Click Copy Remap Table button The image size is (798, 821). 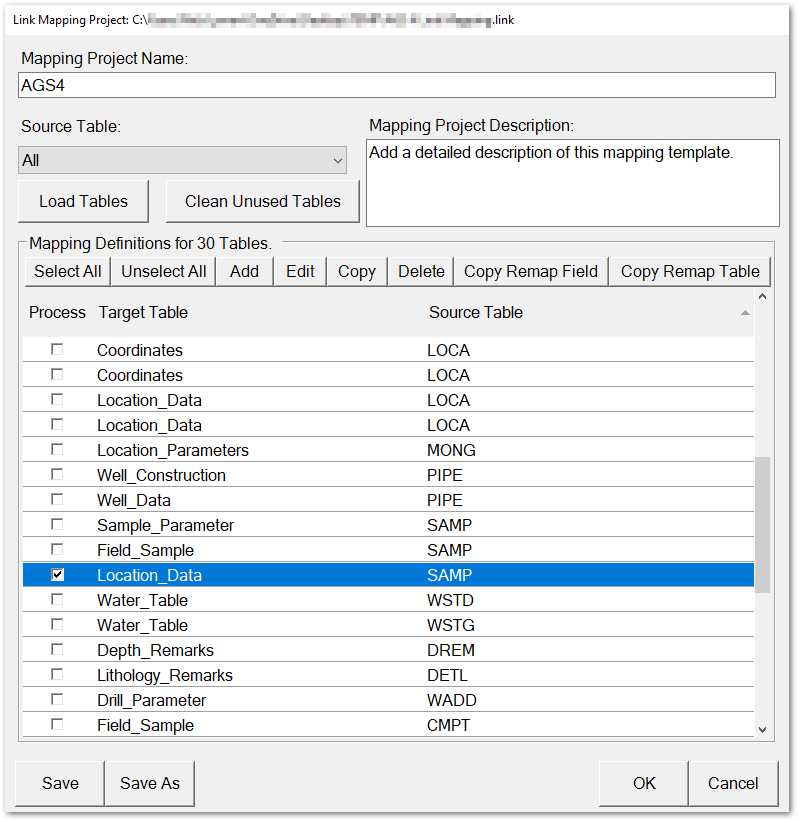pos(690,271)
